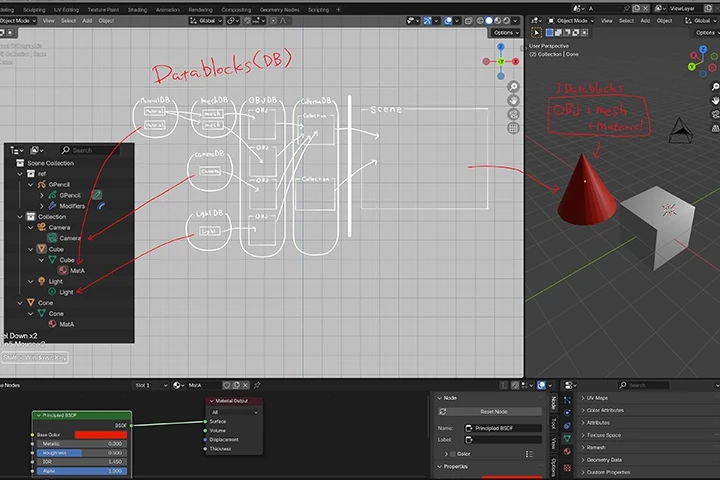
Task: Click the GPencil object icon in outliner
Action: (41, 184)
